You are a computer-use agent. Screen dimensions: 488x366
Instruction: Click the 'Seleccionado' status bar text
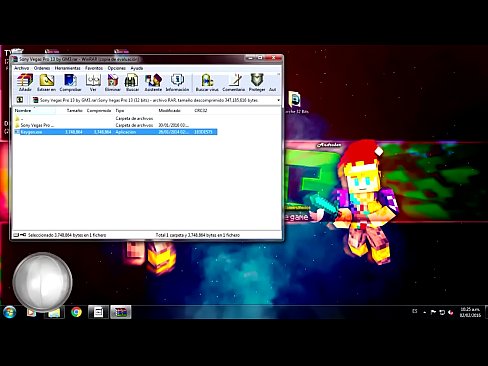[x=67, y=235]
